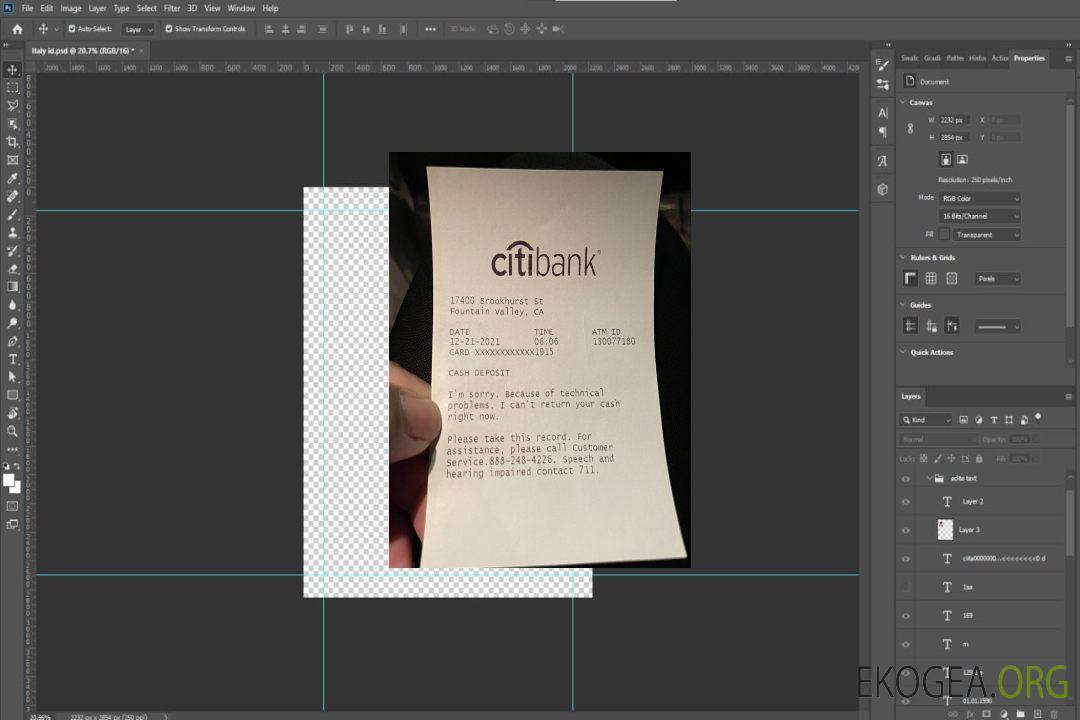Open the 16 Bits/Channel dropdown
The image size is (1080, 720).
pyautogui.click(x=981, y=216)
